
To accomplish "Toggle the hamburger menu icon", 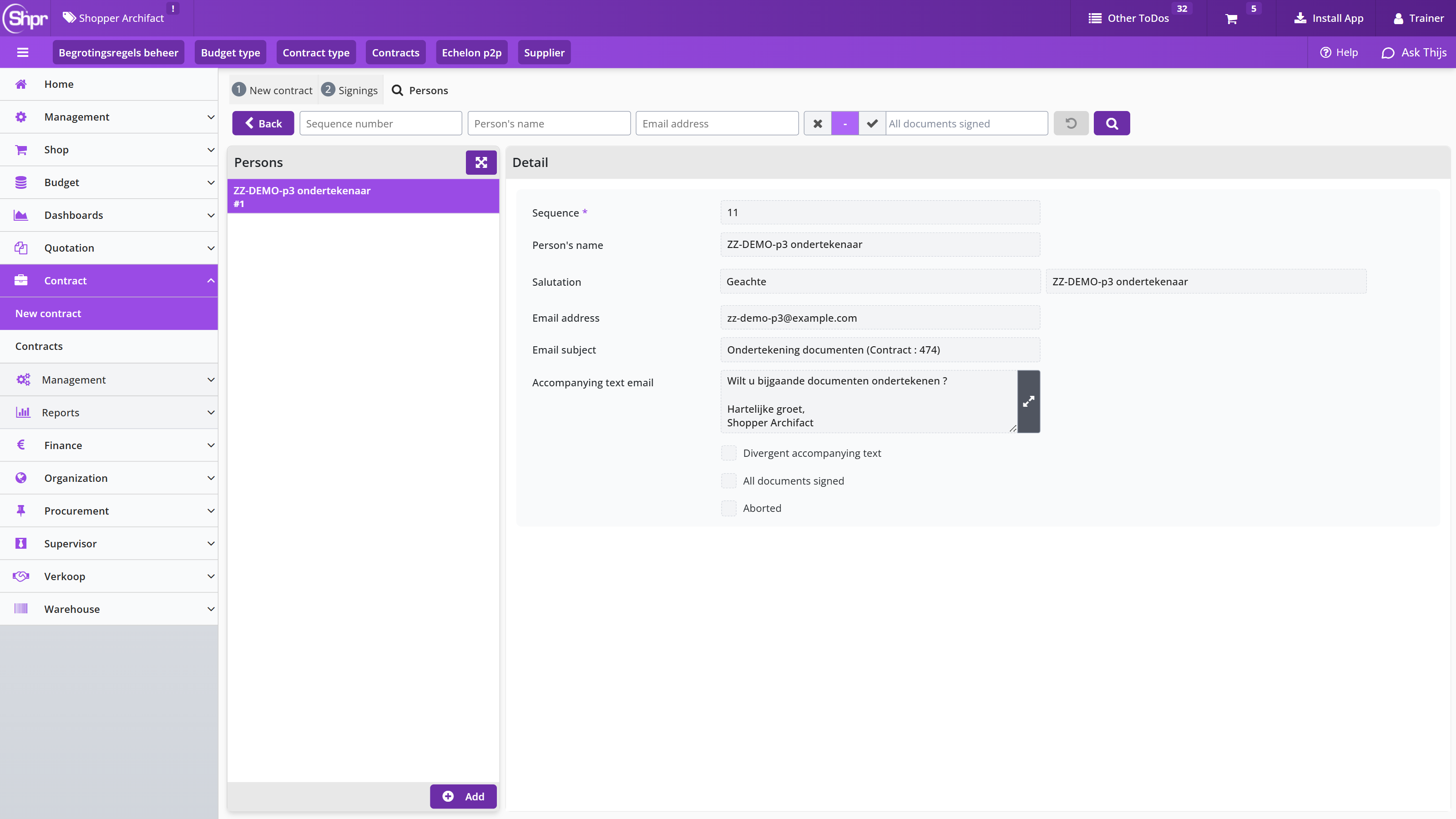I will [23, 53].
